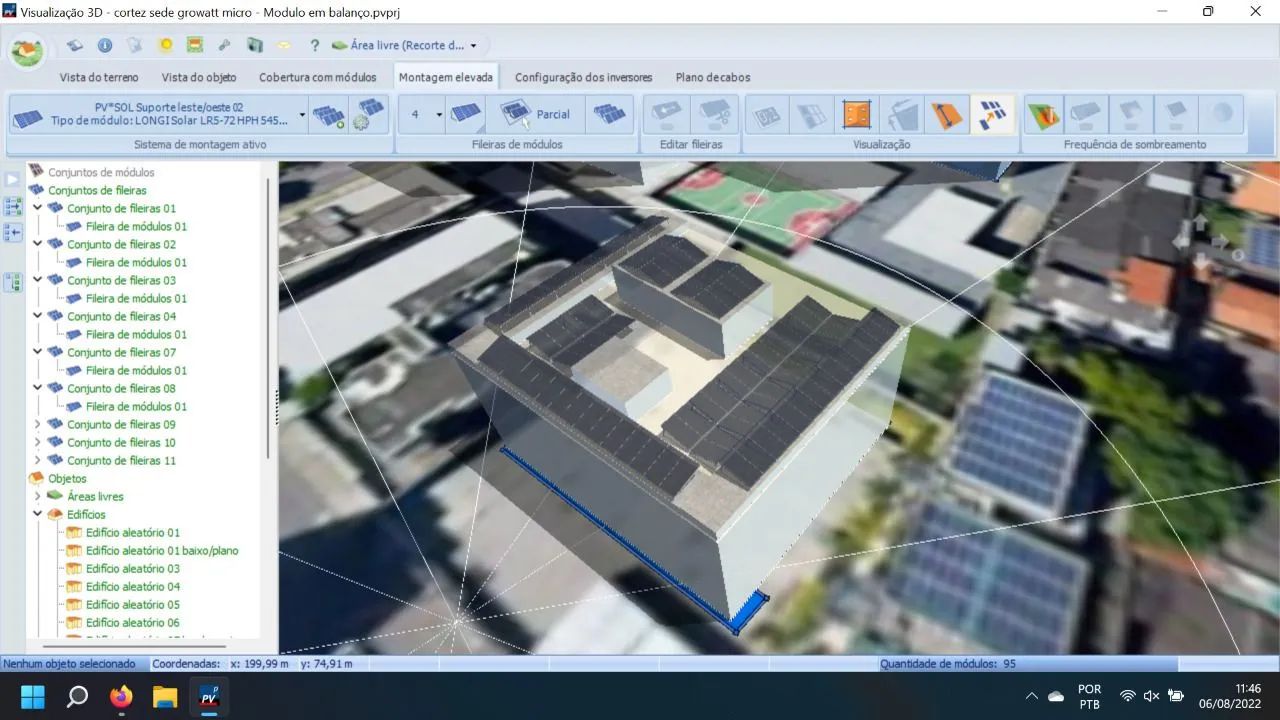Select Conjuntos de fileiras tree root
The width and height of the screenshot is (1280, 720).
[x=97, y=190]
